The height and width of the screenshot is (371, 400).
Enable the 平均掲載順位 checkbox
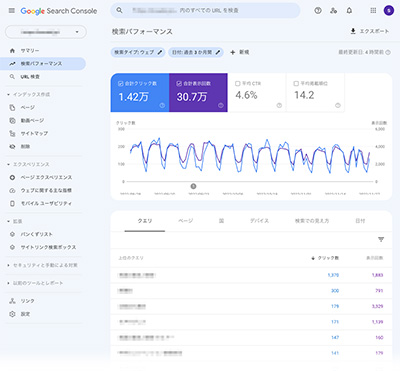(x=296, y=83)
